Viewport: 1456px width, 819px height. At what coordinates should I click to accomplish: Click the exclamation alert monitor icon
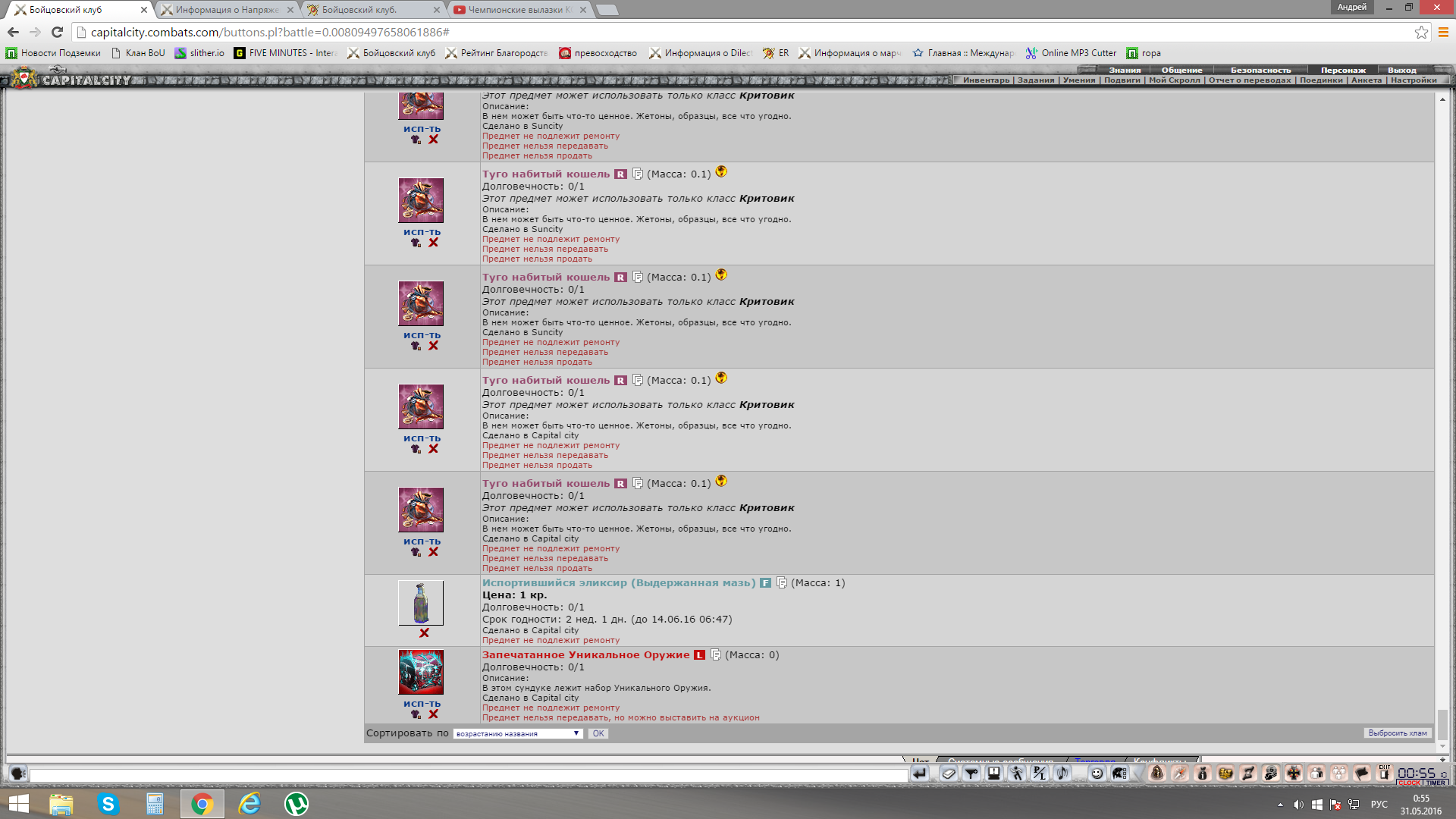994,773
